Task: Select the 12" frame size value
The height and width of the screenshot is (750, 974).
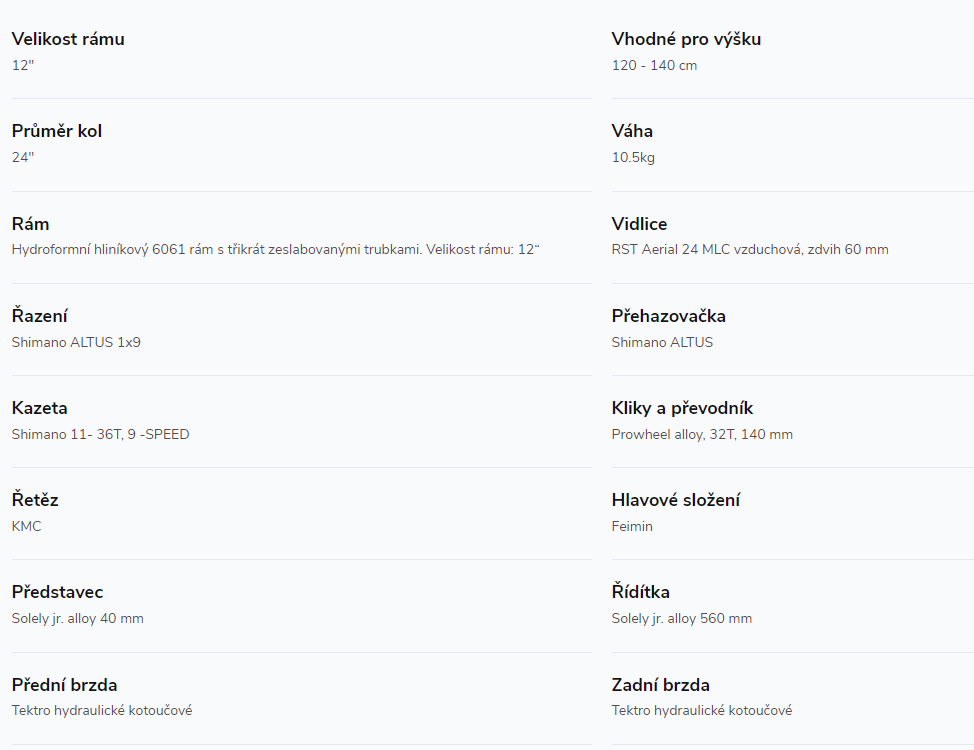Action: (x=23, y=65)
